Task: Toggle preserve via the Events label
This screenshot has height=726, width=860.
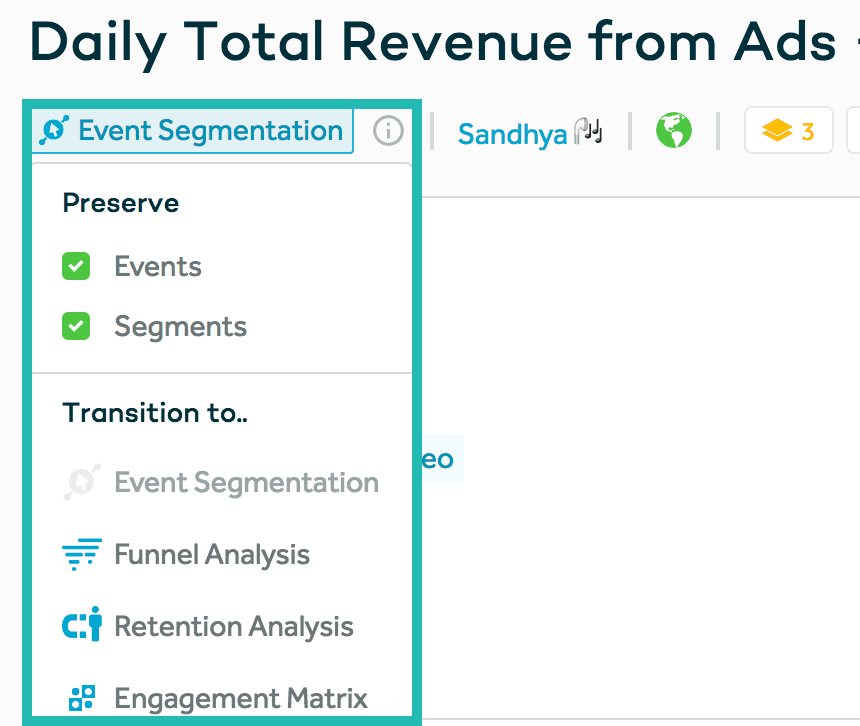Action: point(158,267)
